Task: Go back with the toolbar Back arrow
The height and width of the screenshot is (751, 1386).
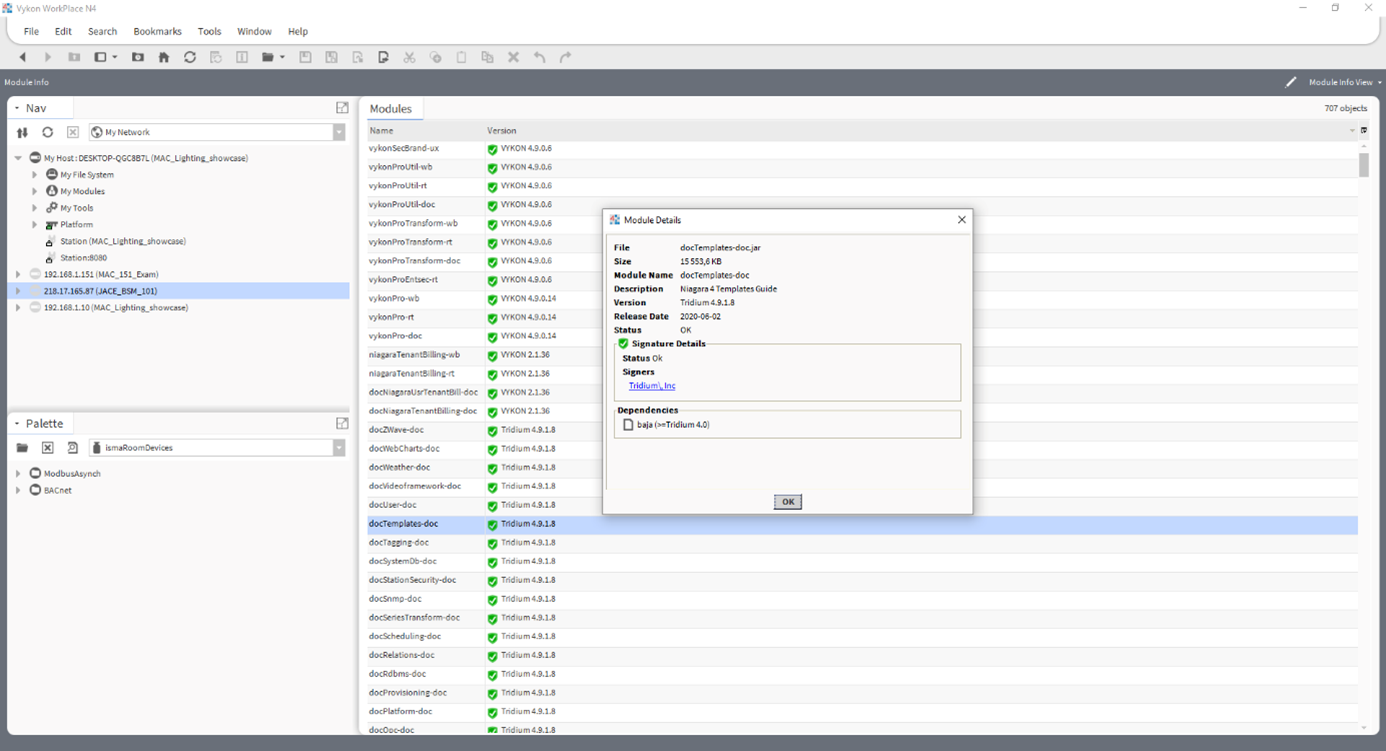Action: [x=22, y=57]
